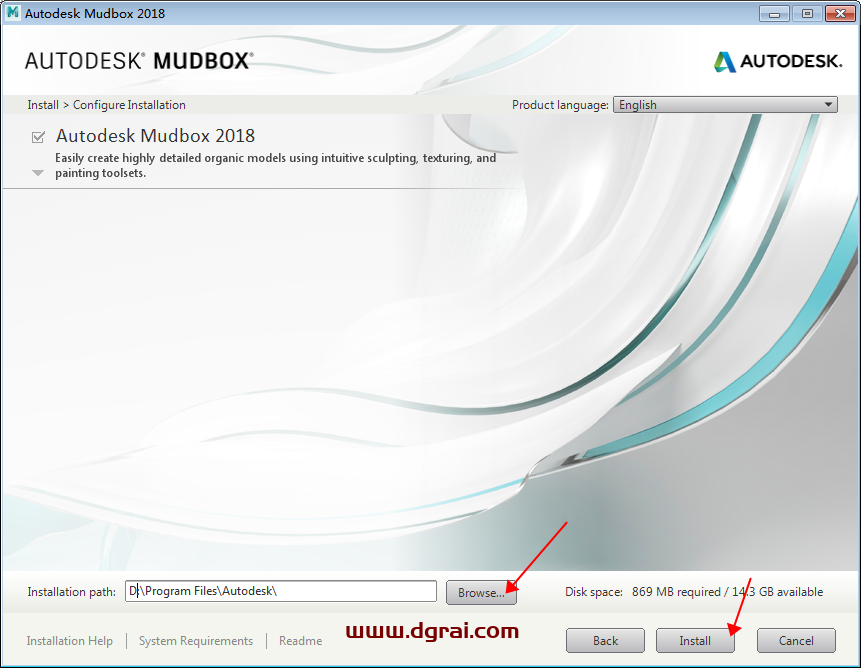
Task: Click the Autodesk logo at top right
Action: click(x=778, y=61)
